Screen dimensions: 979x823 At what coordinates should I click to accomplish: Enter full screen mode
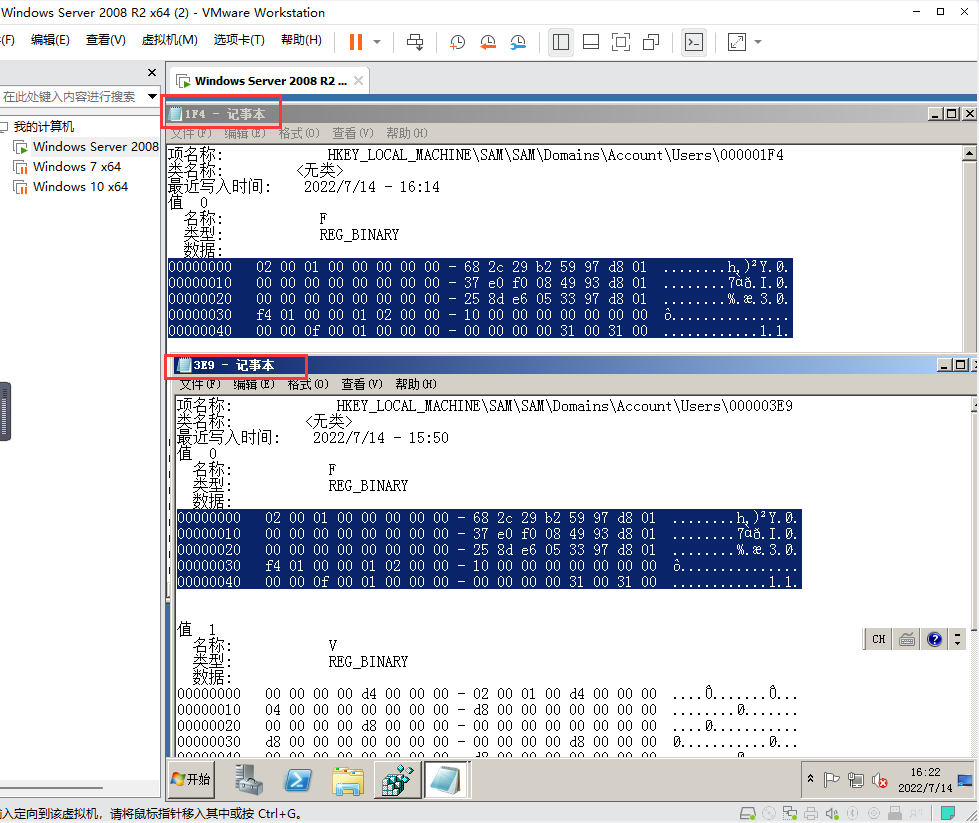pos(621,42)
